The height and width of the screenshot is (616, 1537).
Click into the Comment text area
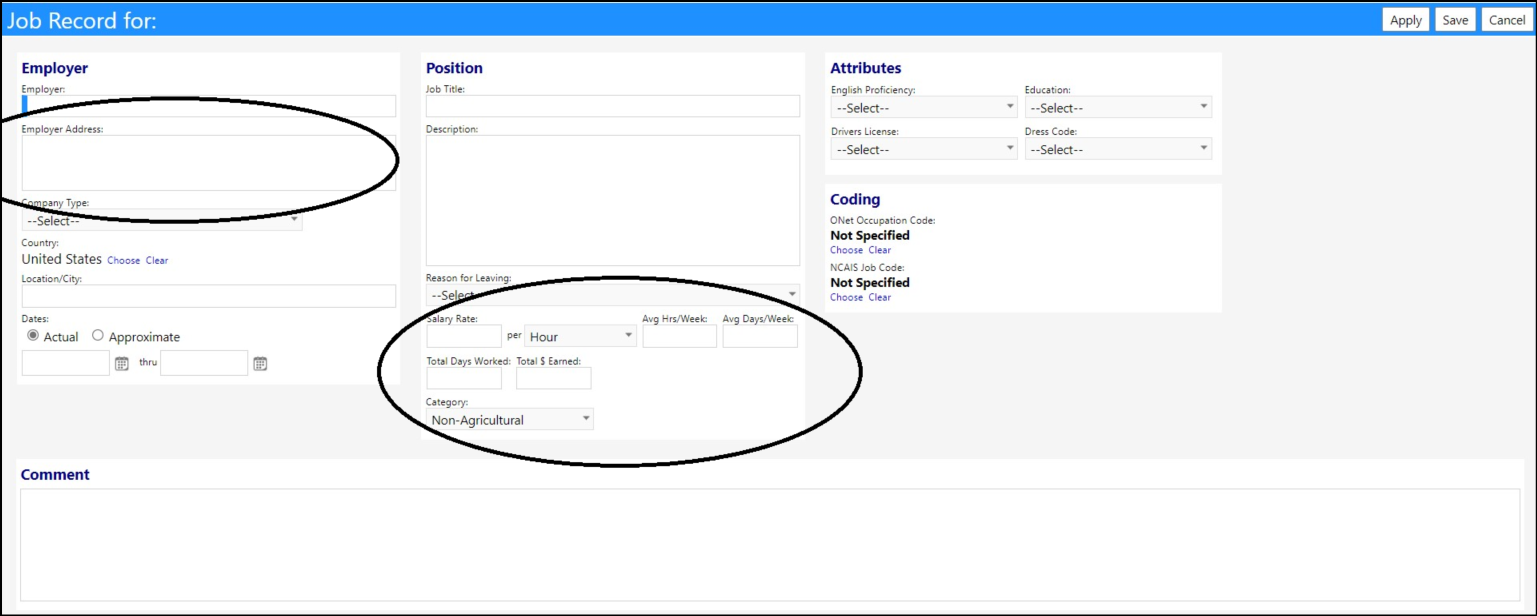770,545
